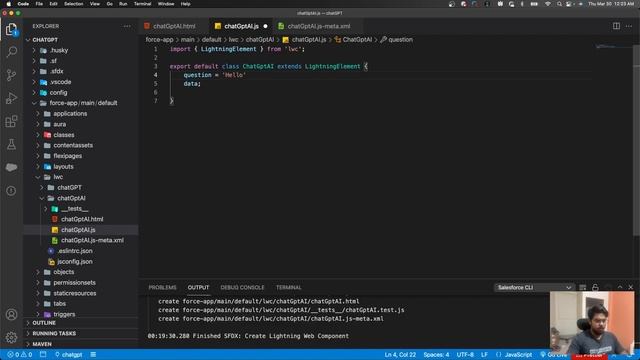Go to line via Ln 4, Col 22
The image size is (640, 360).
tap(400, 355)
